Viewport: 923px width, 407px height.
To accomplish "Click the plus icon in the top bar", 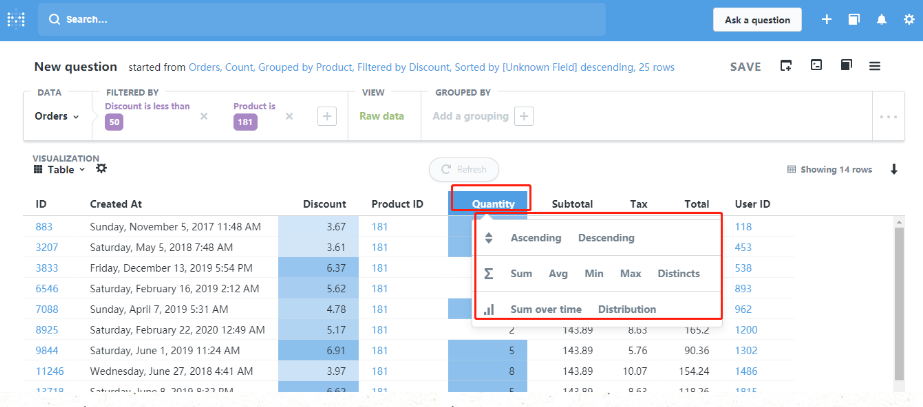I will coord(826,19).
